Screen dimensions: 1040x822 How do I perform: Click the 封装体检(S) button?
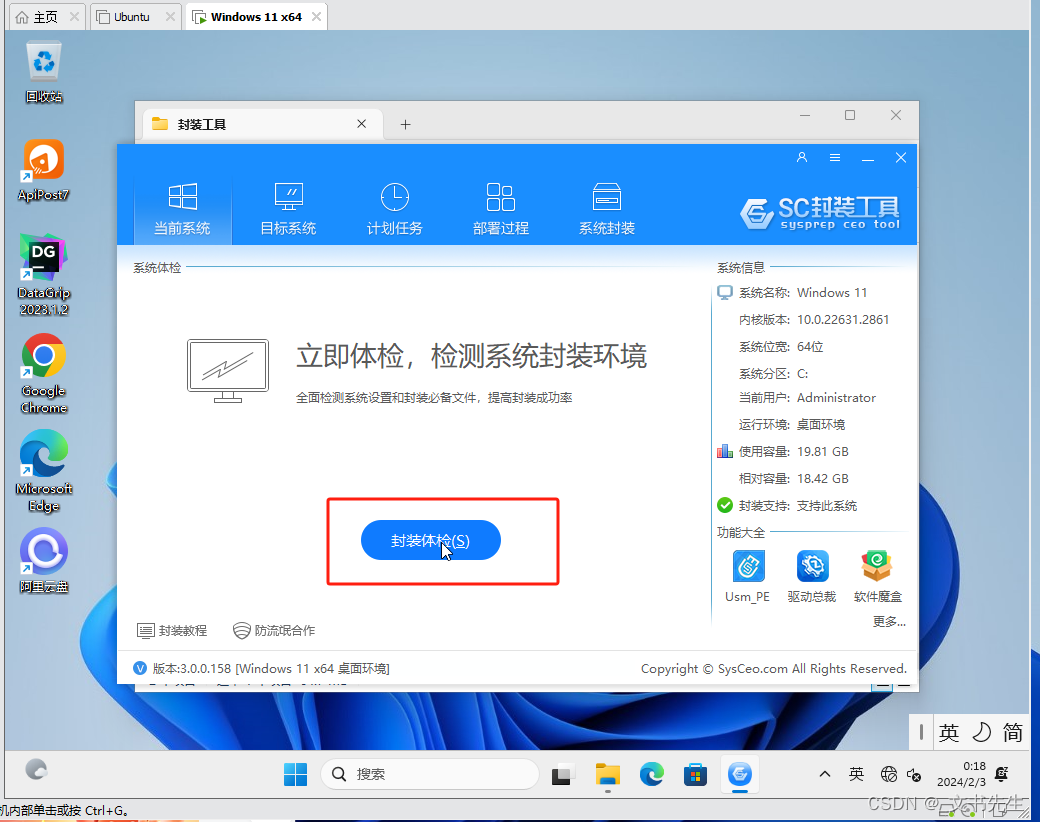(430, 540)
